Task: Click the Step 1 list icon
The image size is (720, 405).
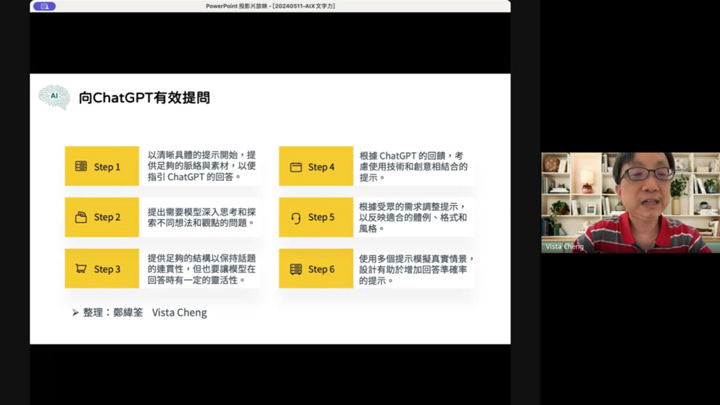Action: click(x=81, y=166)
